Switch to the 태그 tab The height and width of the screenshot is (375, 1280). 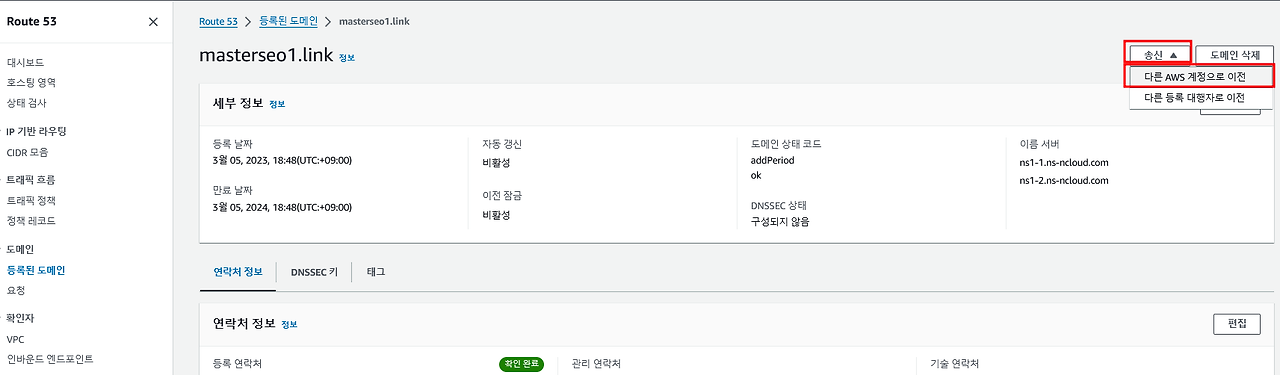376,271
